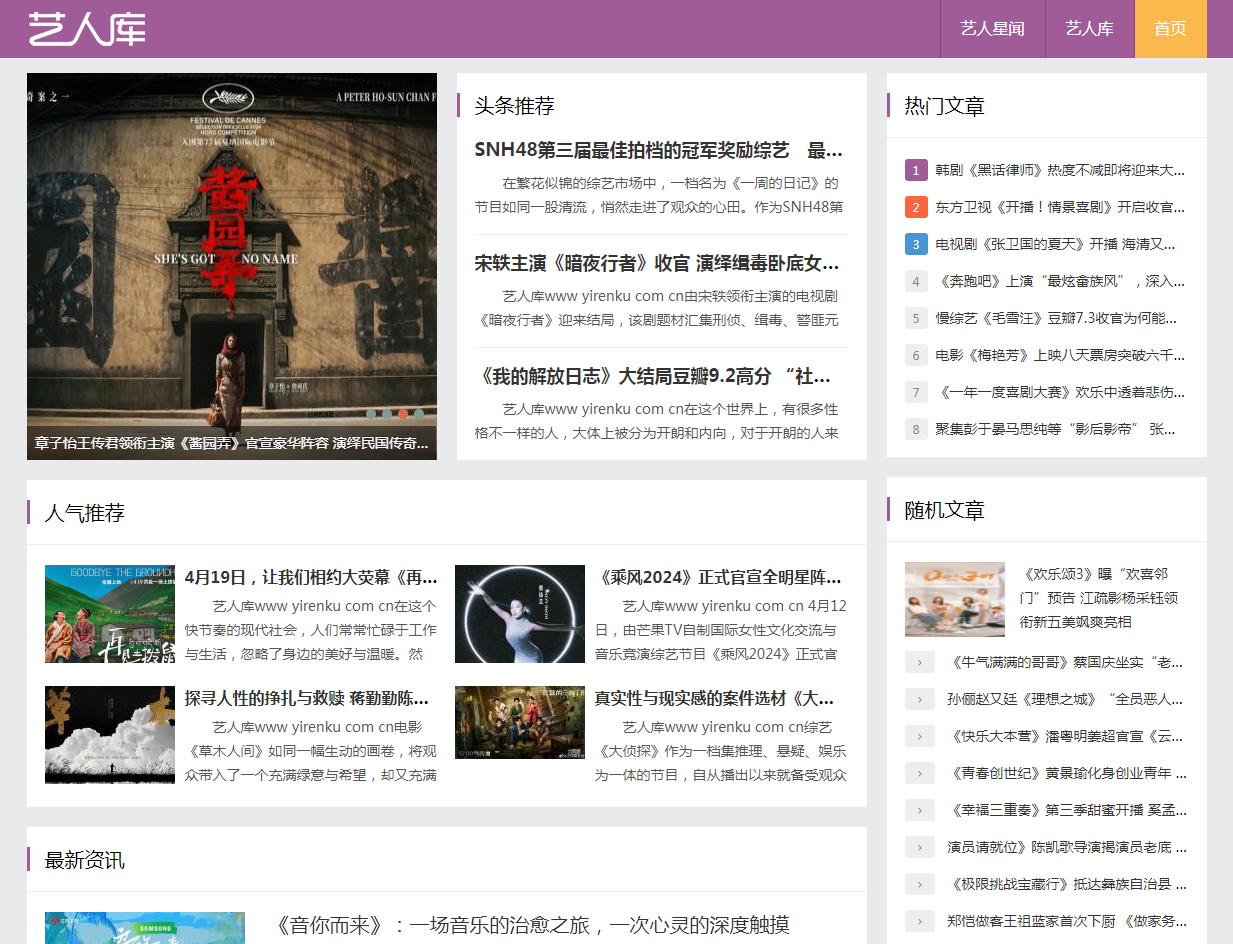
Task: Open hot article 聚集彭于晏马思纯等"影后影帝"
Action: pyautogui.click(x=1056, y=429)
